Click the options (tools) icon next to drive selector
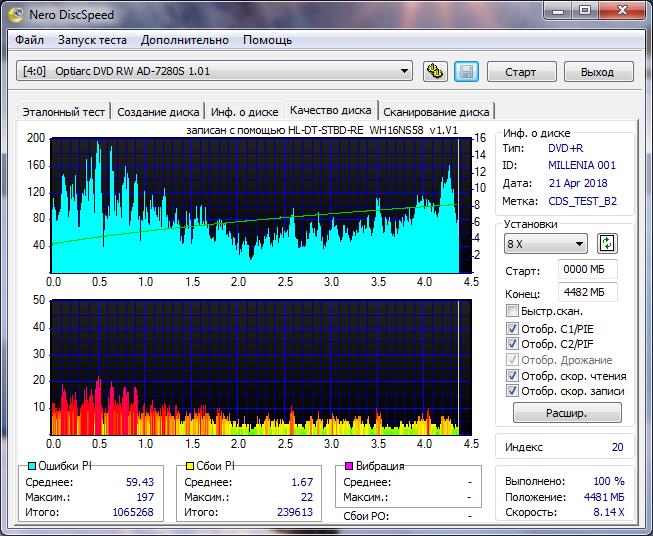653x536 pixels. [434, 71]
